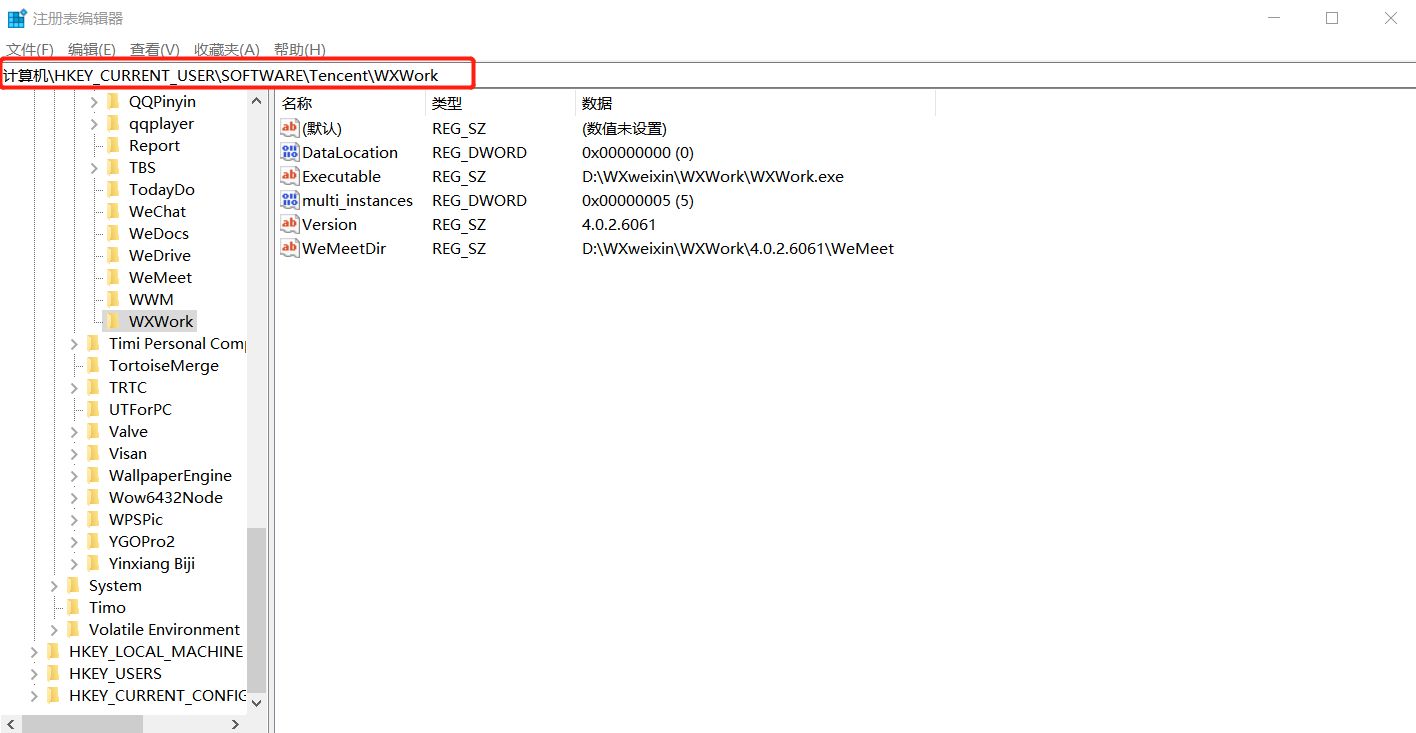1416x733 pixels.
Task: Click the TRTC folder icon
Action: (x=93, y=387)
